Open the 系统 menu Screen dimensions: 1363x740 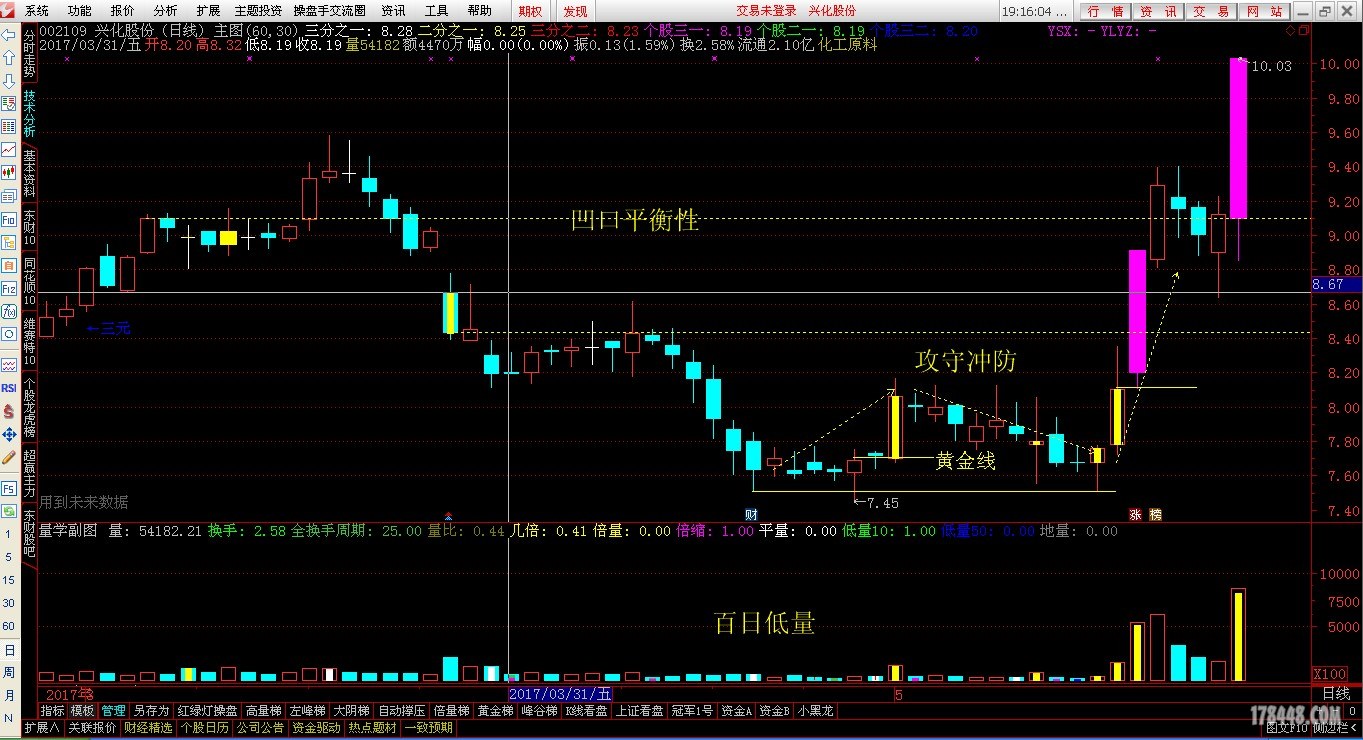tap(37, 11)
